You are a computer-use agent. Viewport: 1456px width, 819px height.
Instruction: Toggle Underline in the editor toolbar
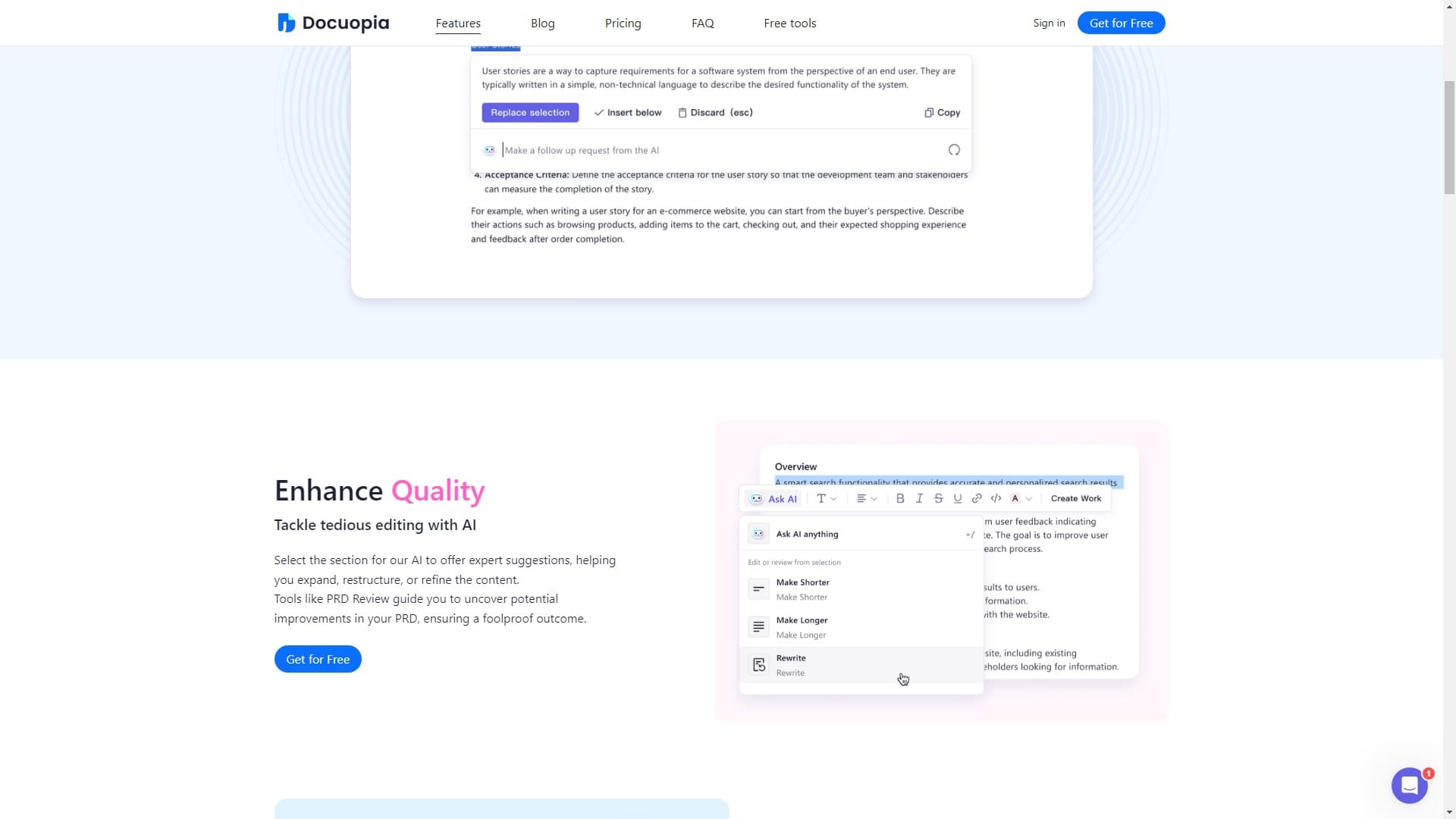pyautogui.click(x=958, y=498)
